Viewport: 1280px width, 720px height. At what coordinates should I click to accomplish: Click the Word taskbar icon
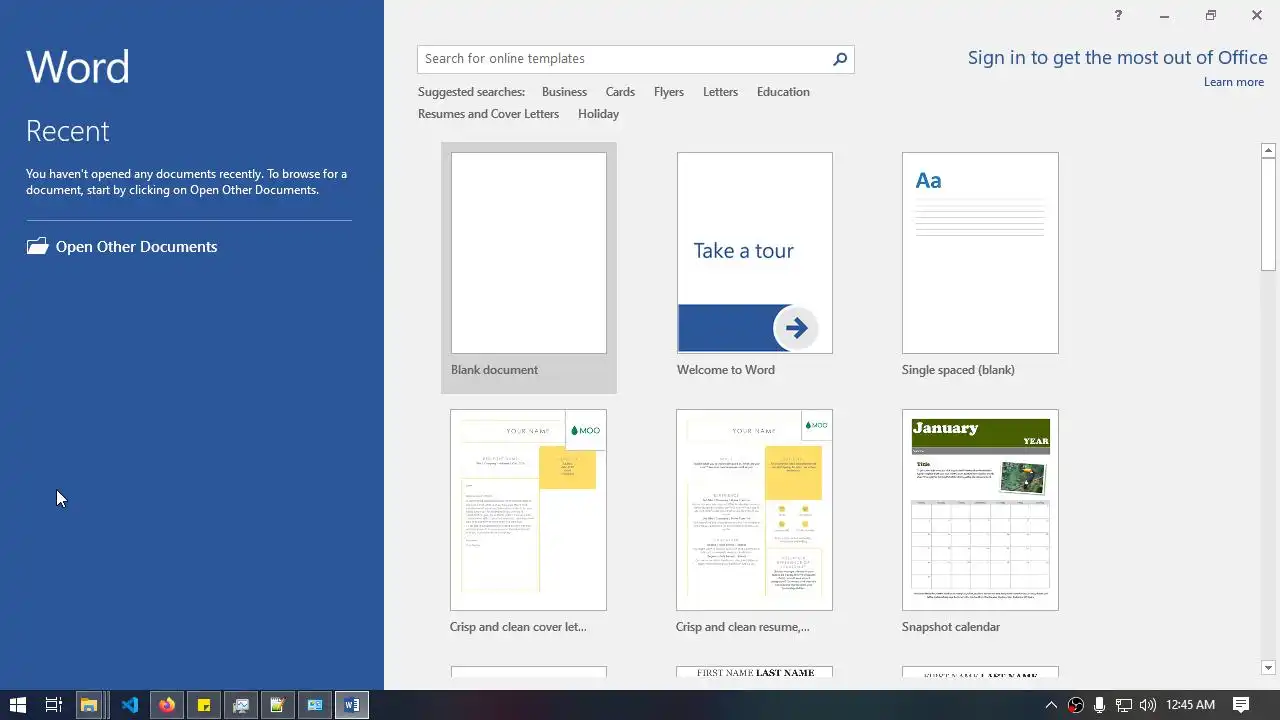tap(351, 705)
